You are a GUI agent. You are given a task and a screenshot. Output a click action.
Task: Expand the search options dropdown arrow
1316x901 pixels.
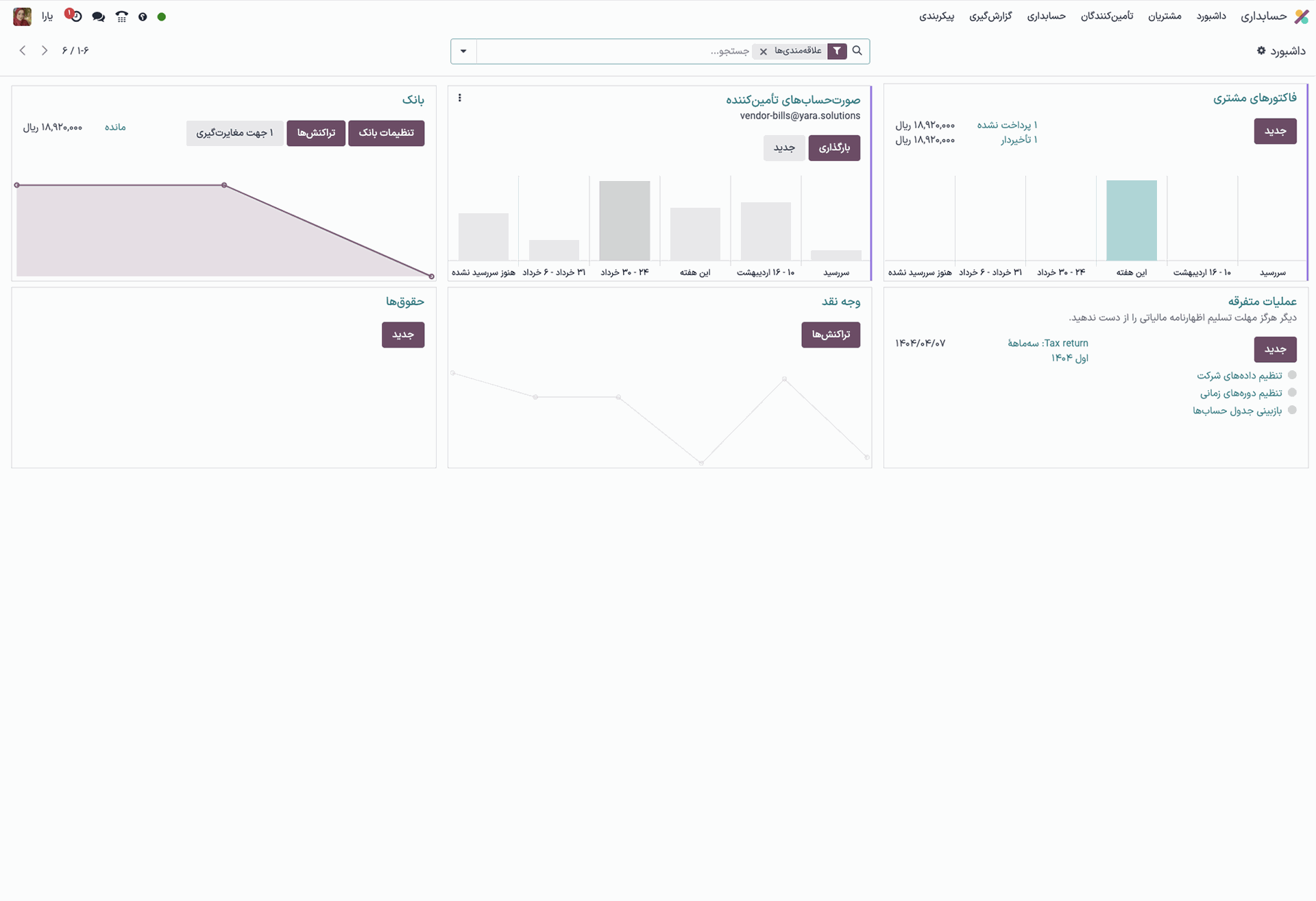[x=463, y=51]
